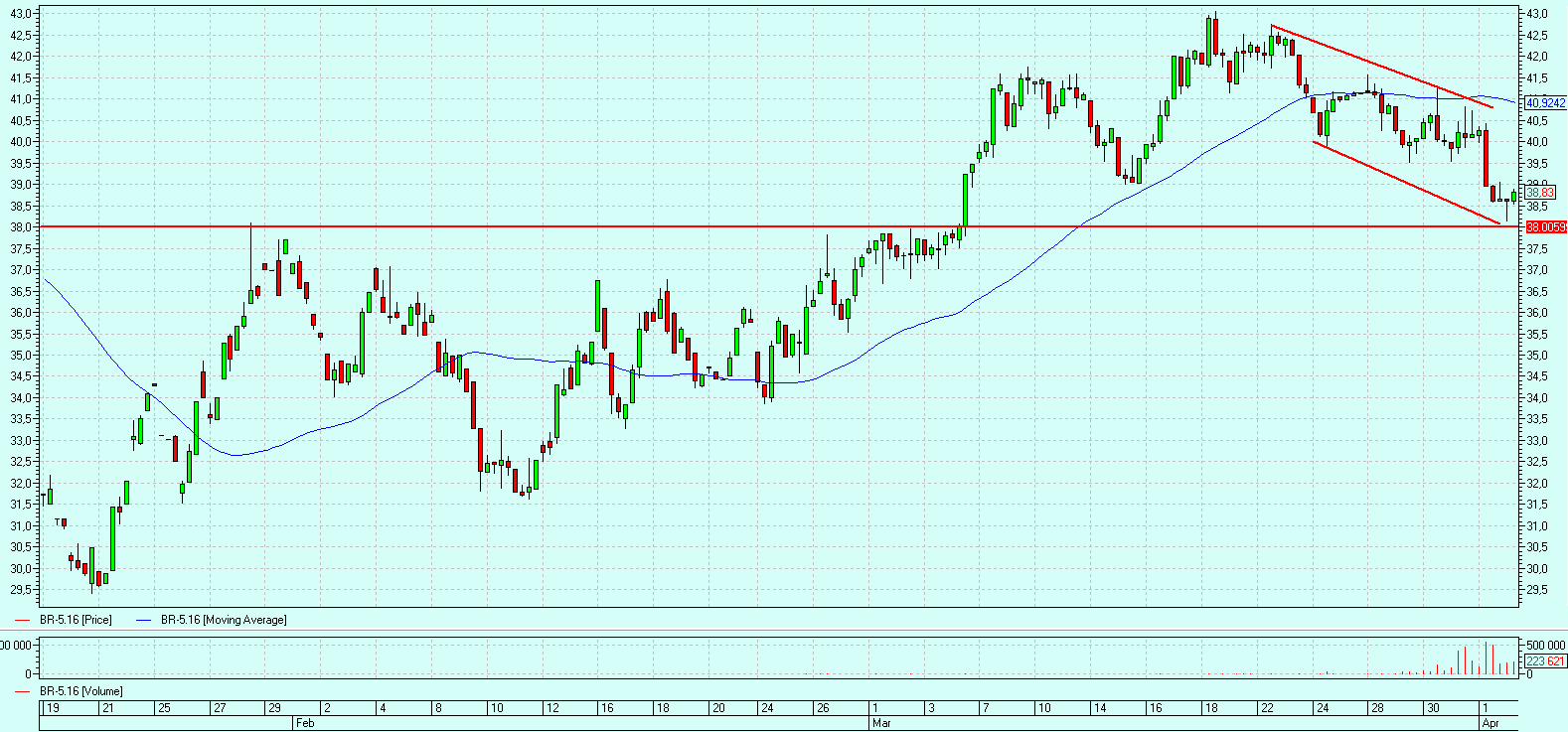Screen dimensions: 1568x732
Task: Click the 500 000 volume axis label
Action: 1545,646
